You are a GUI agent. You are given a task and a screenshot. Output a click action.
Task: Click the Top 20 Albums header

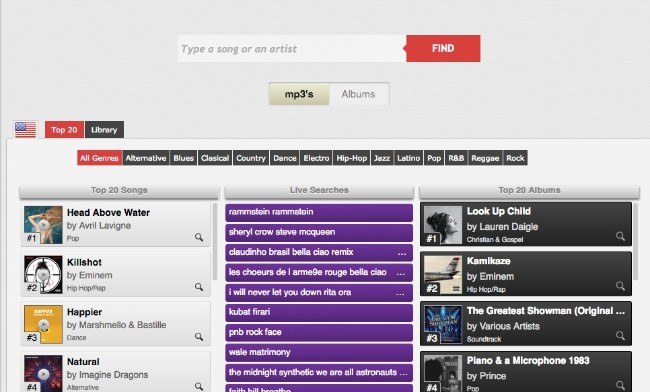click(529, 191)
